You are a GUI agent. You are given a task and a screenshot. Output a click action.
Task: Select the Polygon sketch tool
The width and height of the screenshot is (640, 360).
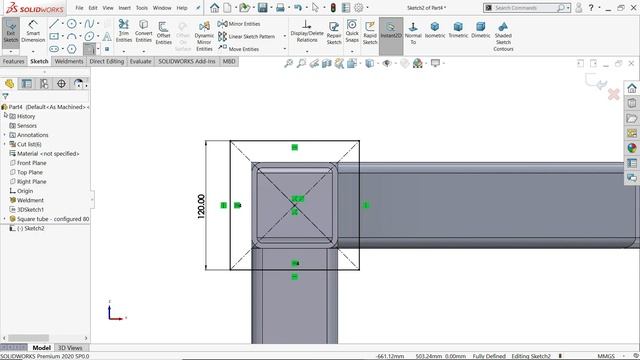click(71, 49)
